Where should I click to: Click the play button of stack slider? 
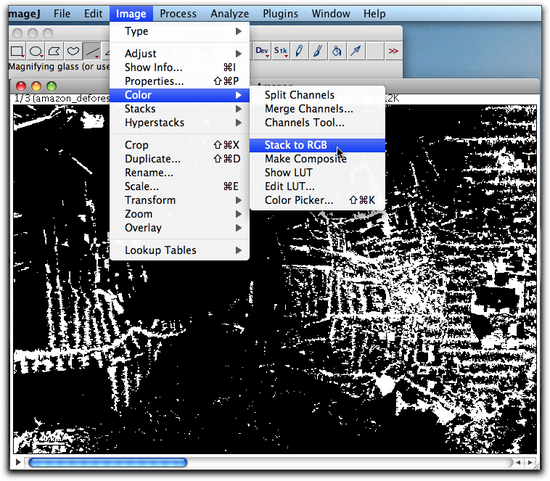coord(18,462)
